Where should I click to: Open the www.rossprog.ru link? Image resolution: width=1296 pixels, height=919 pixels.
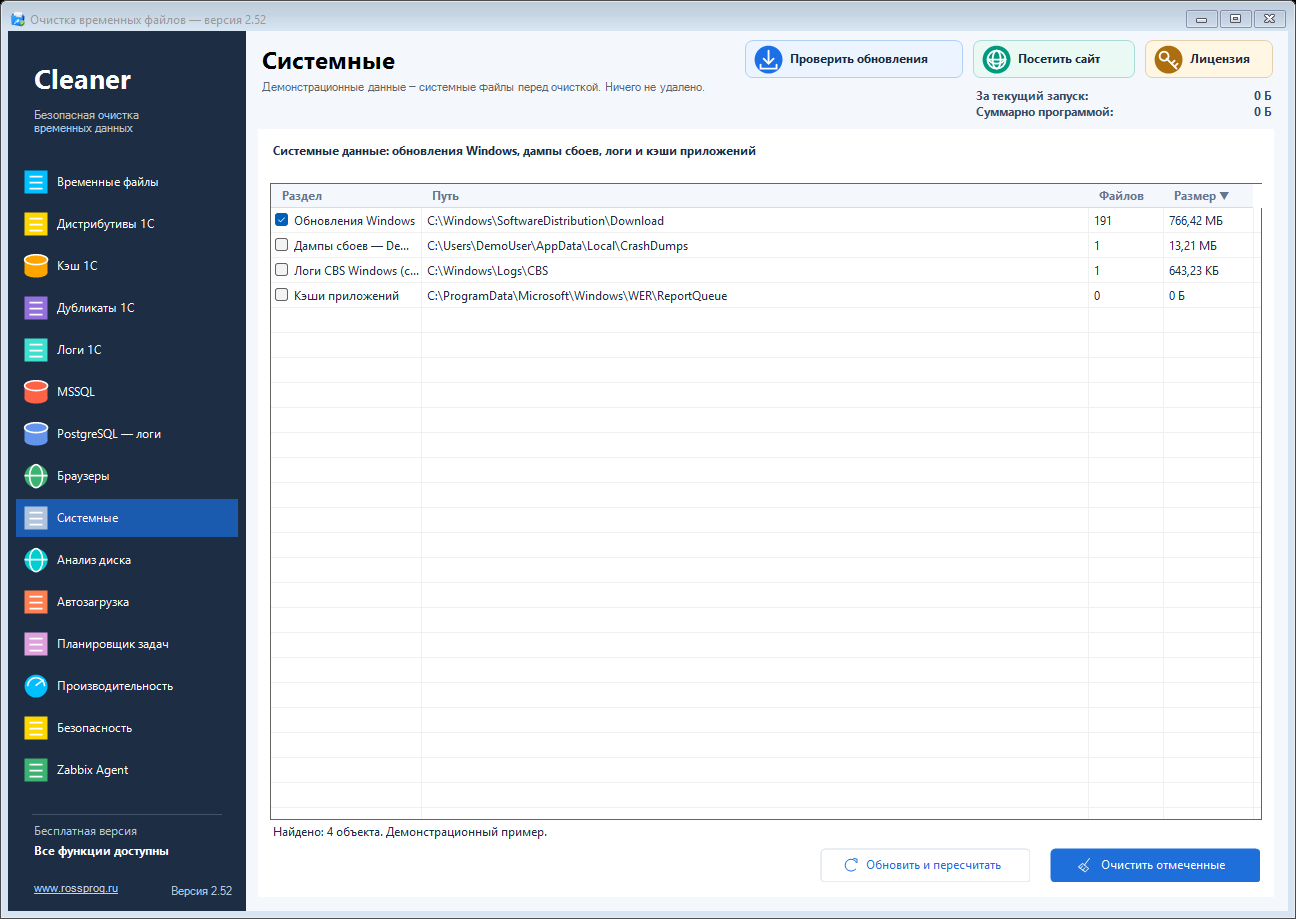coord(76,888)
